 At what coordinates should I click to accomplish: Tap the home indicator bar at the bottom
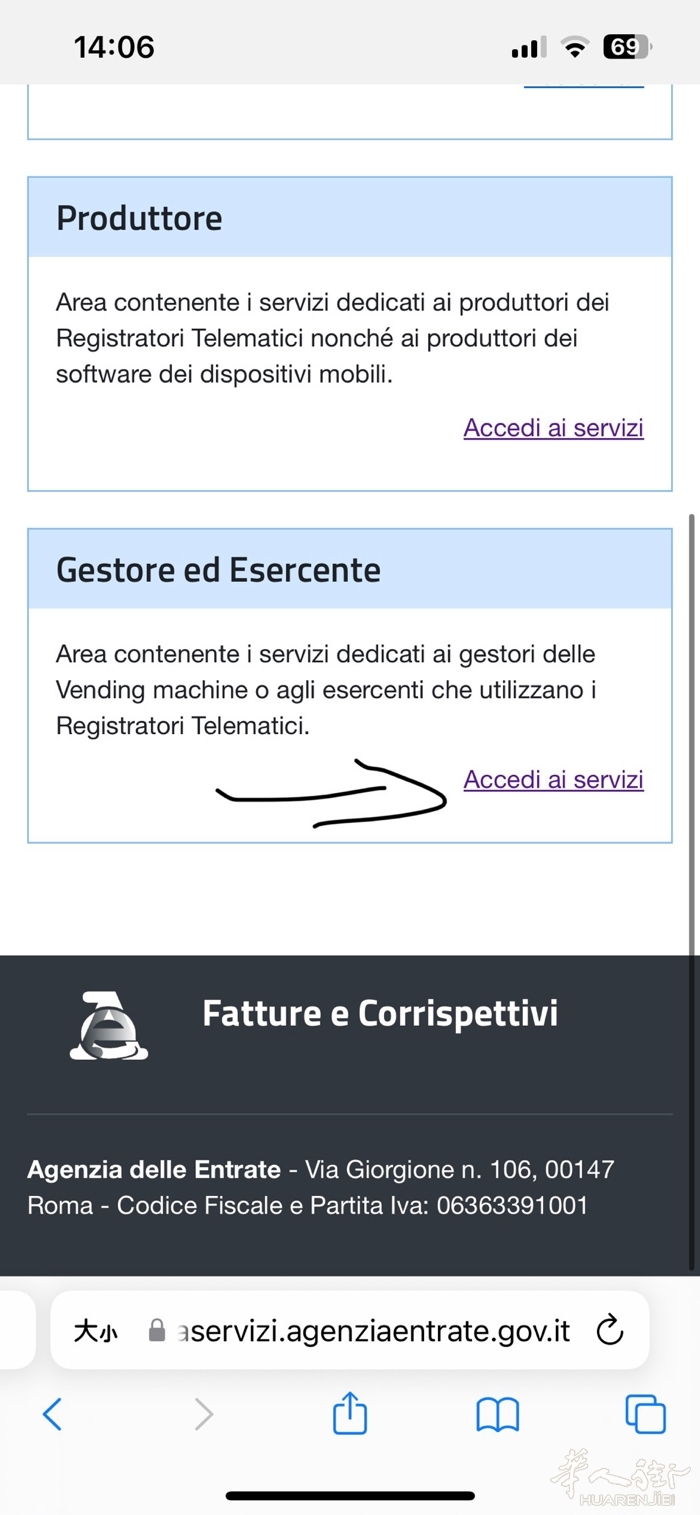pos(350,1496)
